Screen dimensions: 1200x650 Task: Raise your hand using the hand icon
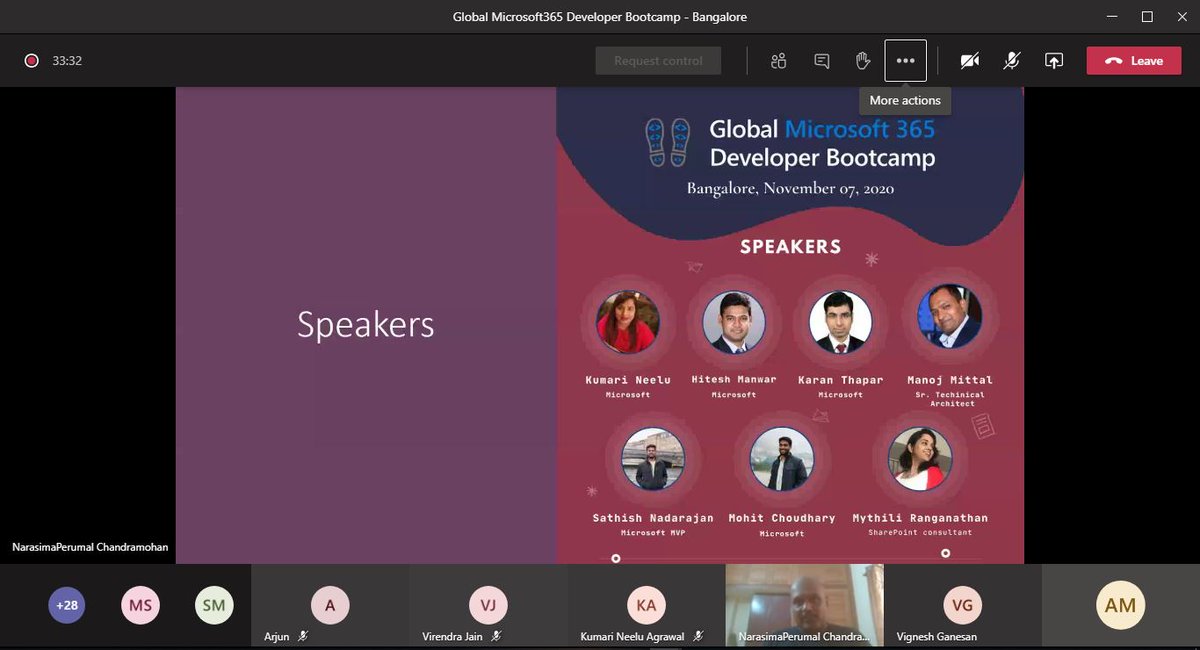coord(862,60)
